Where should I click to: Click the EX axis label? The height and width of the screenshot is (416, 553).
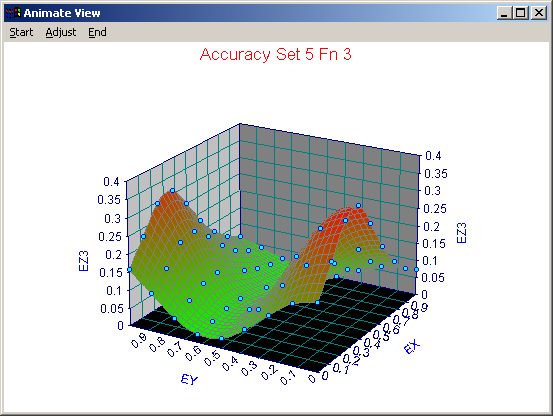tap(412, 346)
